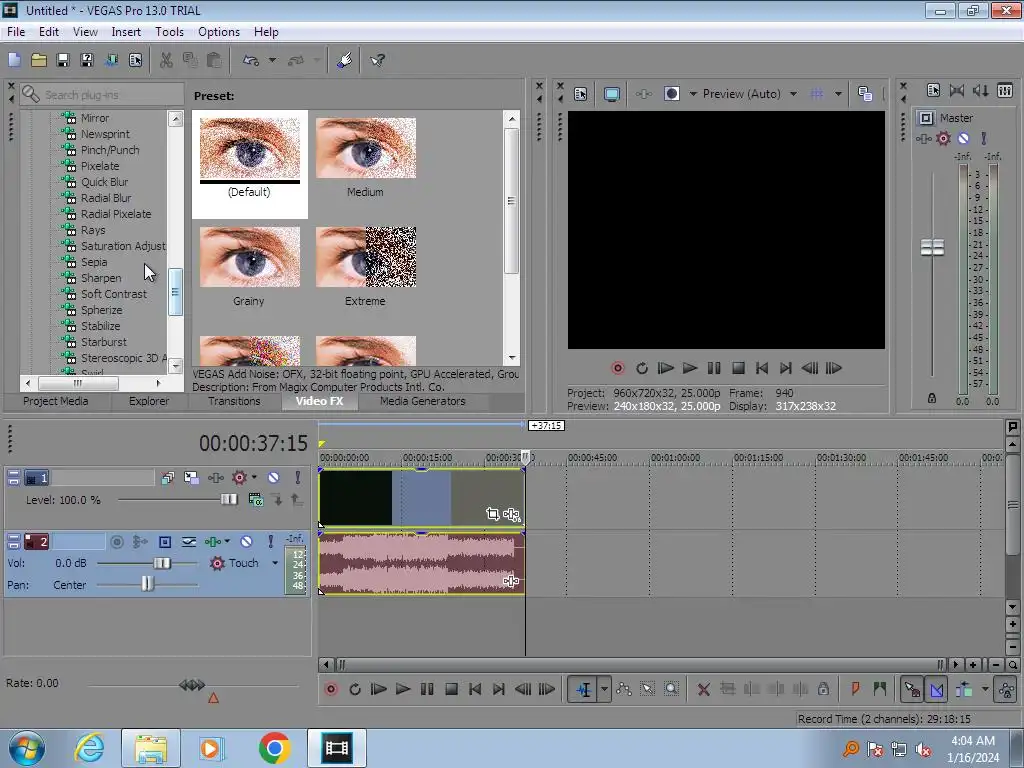Screen dimensions: 1024x768
Task: Open Master bus FX icon
Action: pos(923,138)
